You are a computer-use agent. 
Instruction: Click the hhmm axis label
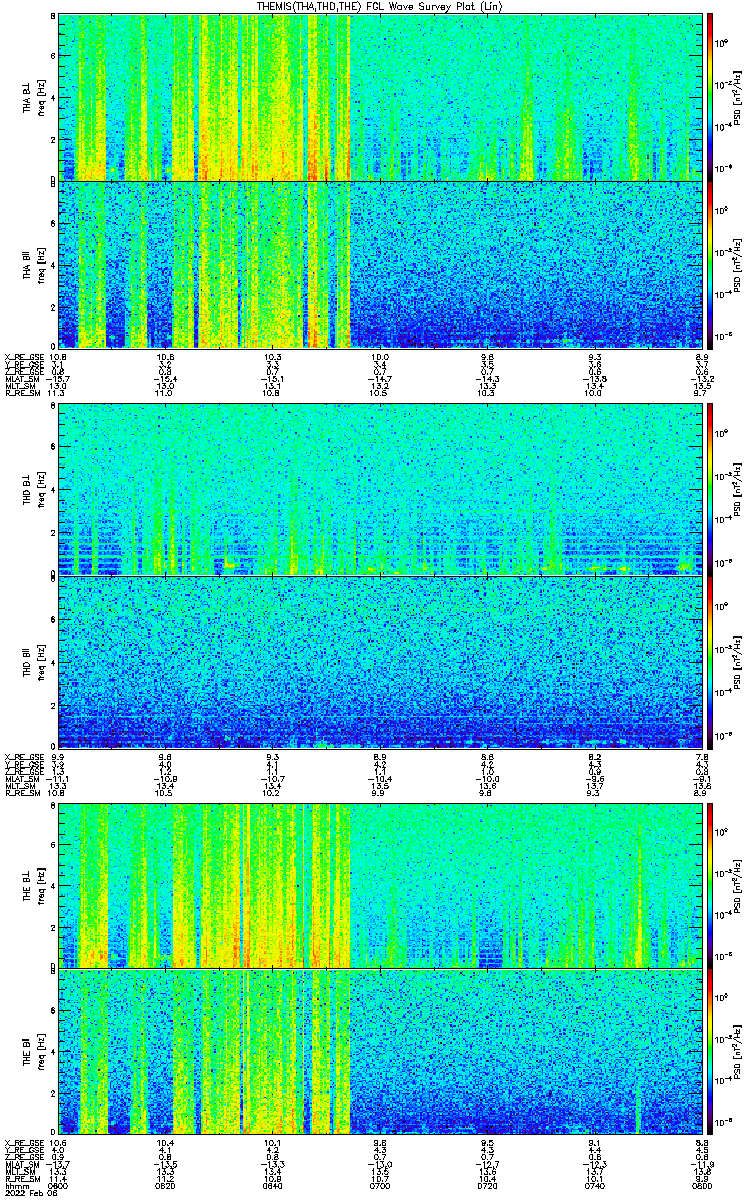15,1185
